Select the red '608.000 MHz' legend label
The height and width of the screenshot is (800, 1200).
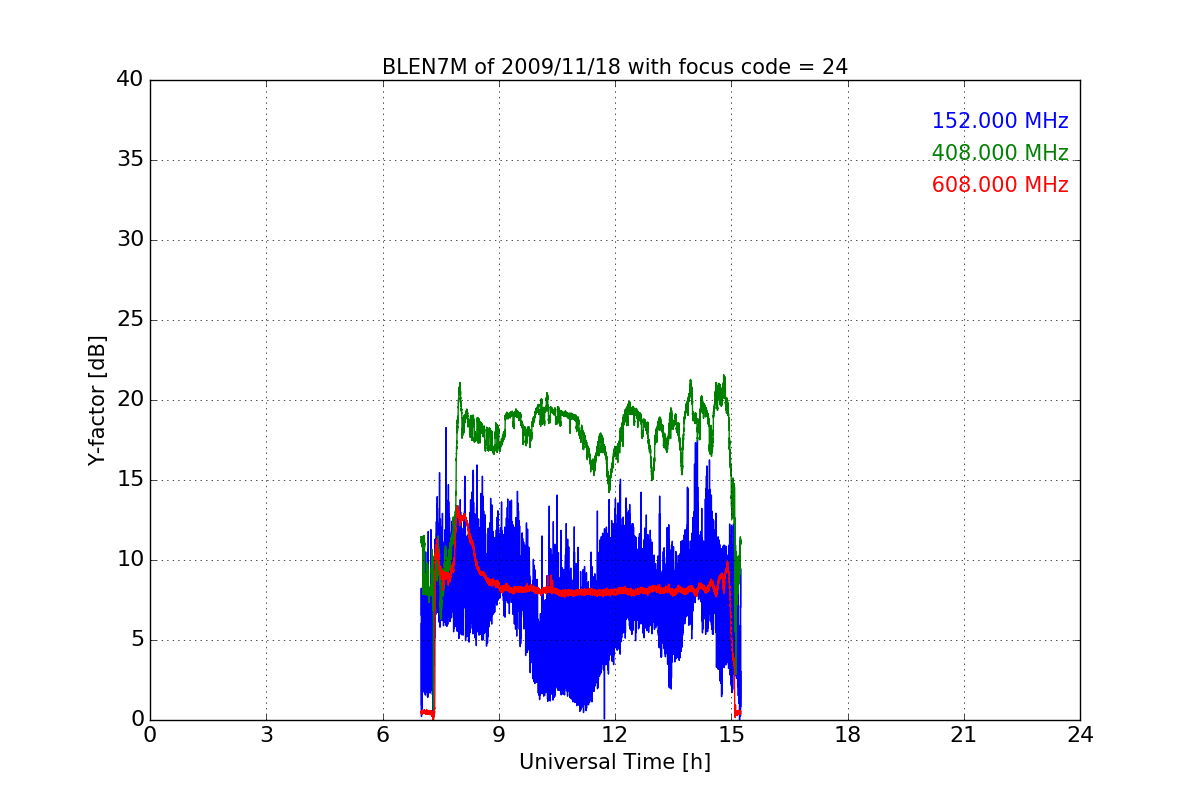click(1000, 185)
